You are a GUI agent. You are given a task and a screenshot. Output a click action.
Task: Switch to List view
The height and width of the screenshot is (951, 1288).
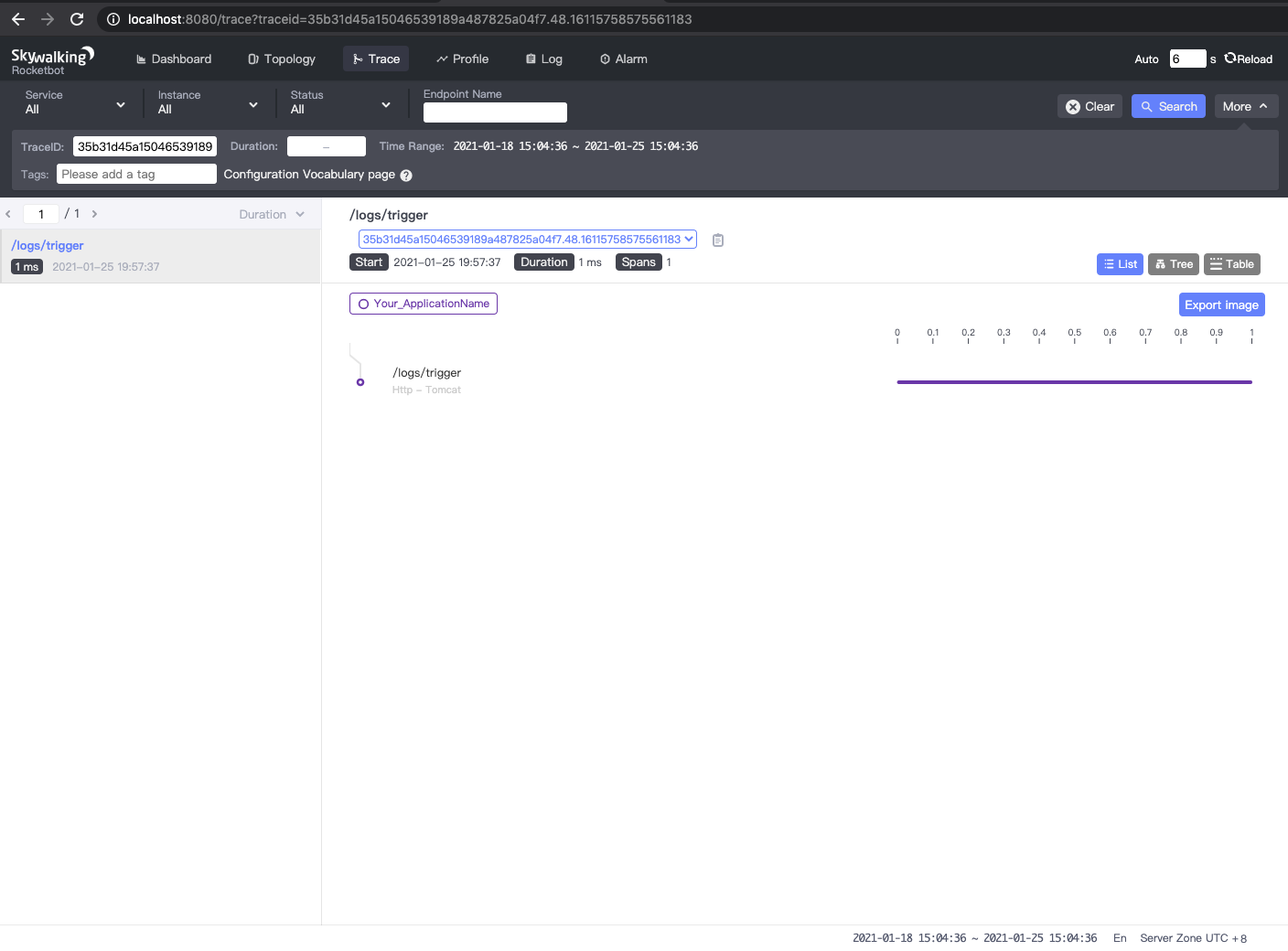(x=1120, y=264)
